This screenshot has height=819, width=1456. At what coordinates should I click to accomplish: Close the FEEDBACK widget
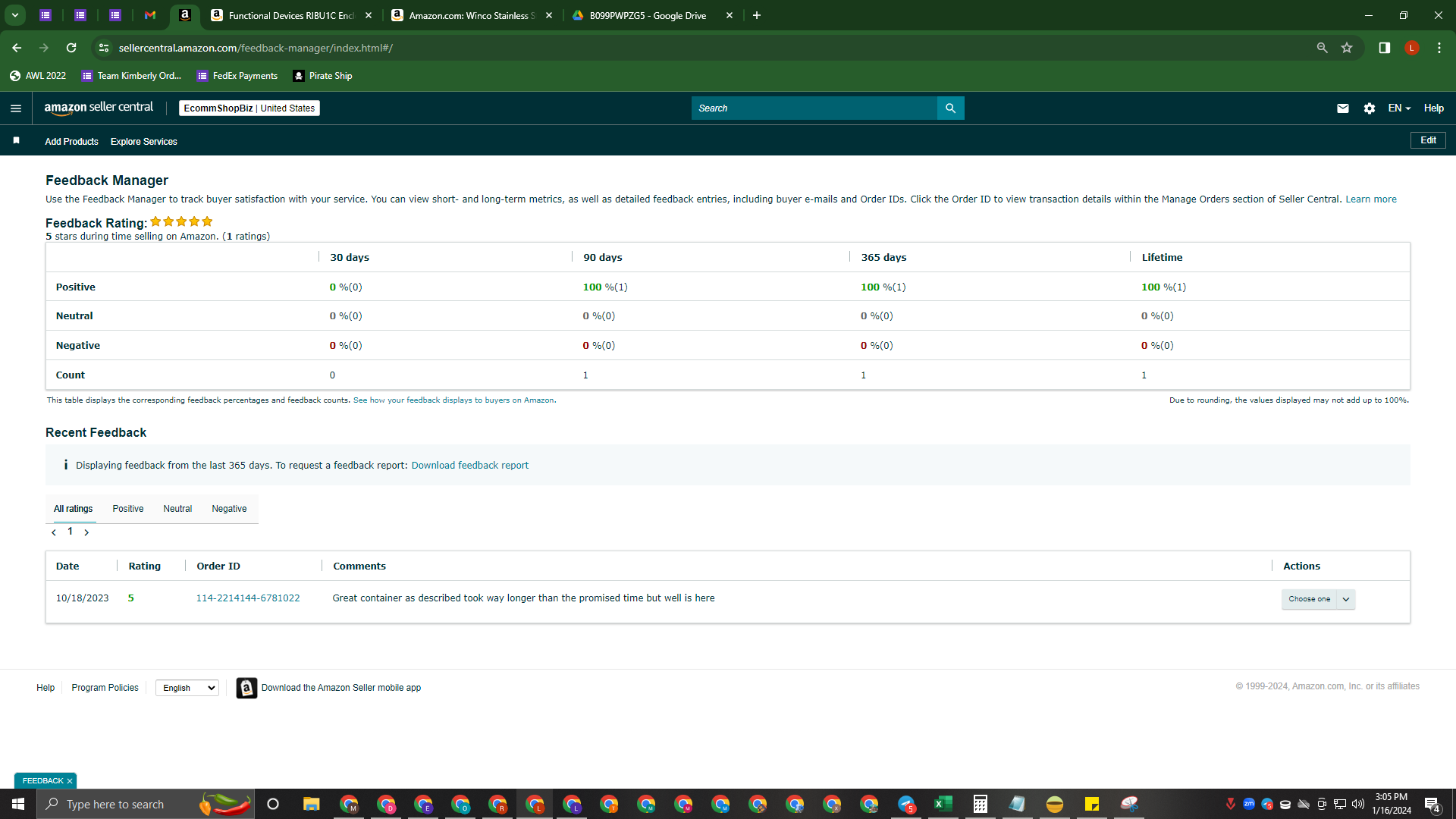pos(70,781)
